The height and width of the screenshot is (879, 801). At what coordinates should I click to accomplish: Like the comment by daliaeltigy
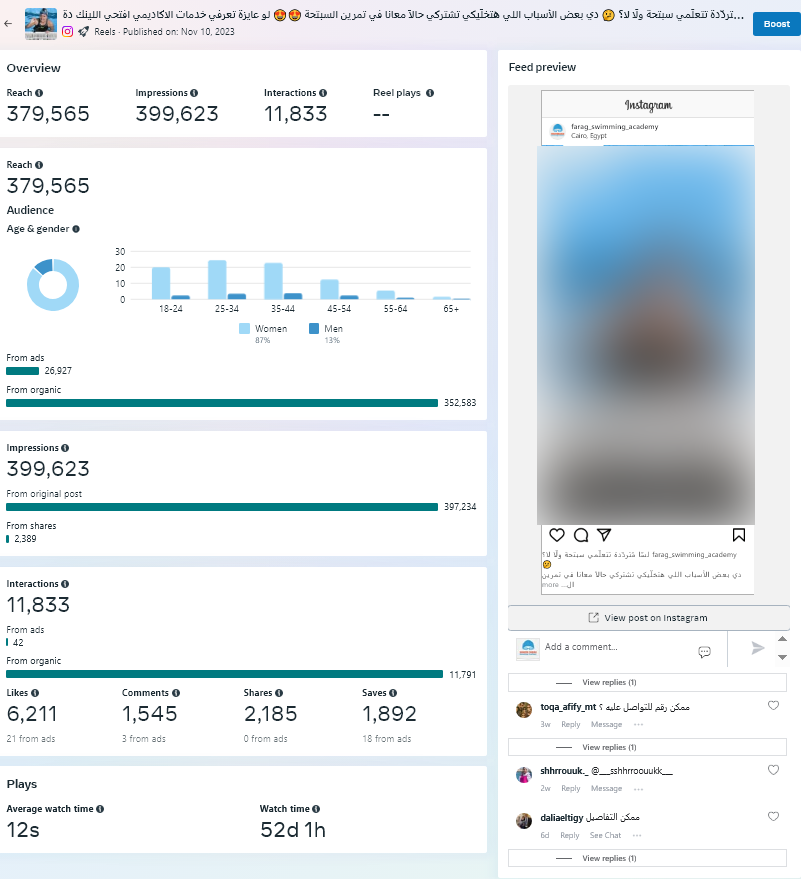click(x=773, y=817)
